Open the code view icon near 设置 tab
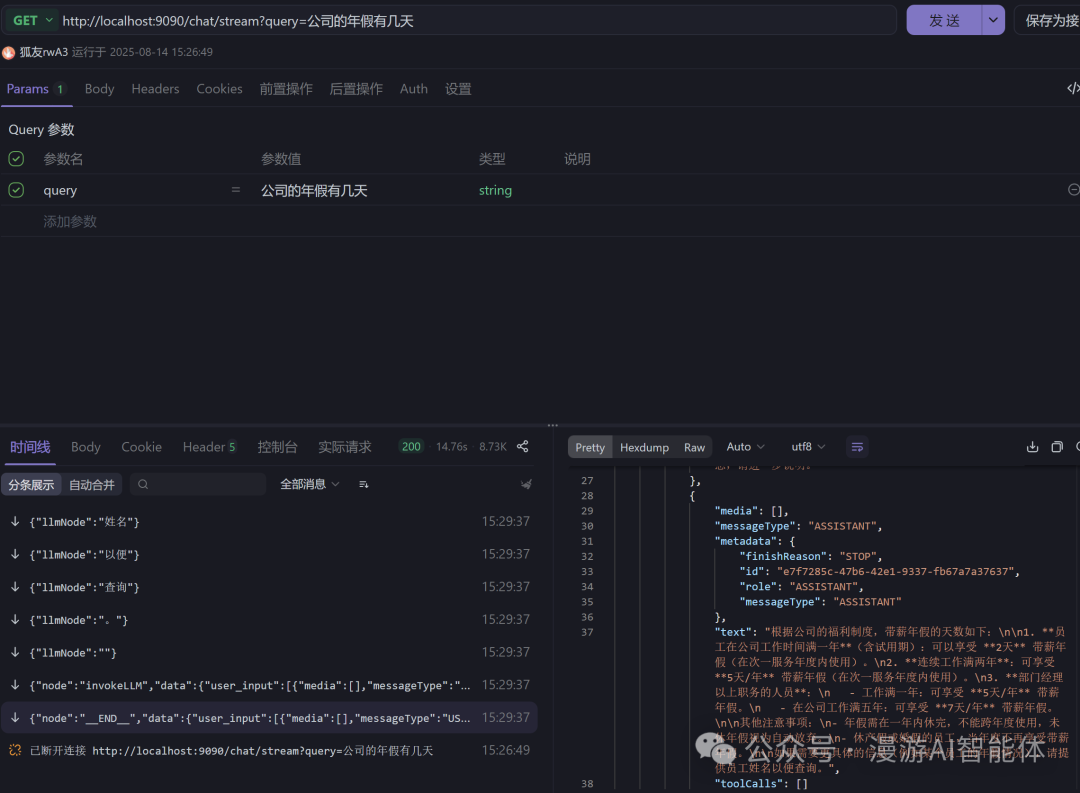Viewport: 1080px width, 793px height. 1073,88
